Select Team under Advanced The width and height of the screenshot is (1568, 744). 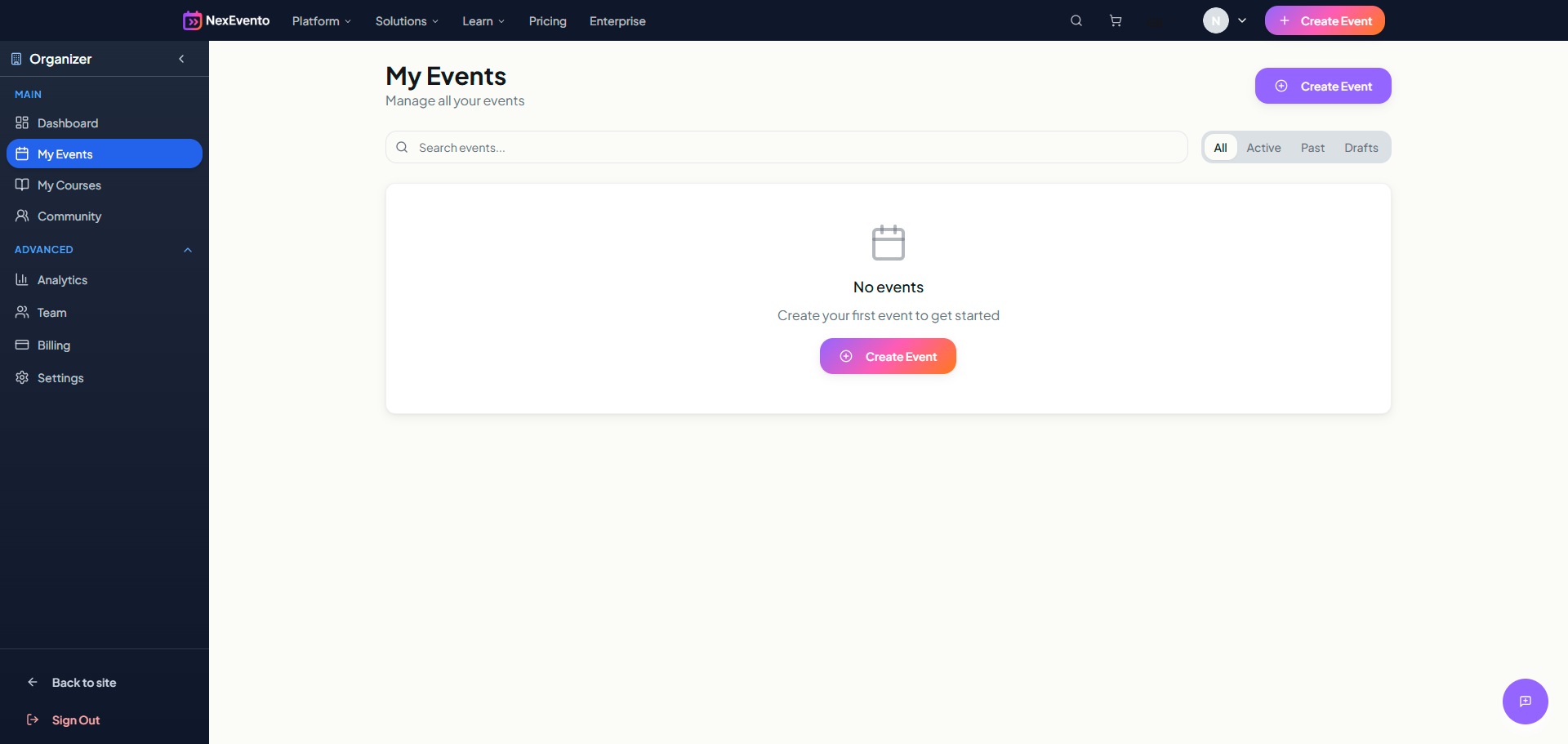[51, 312]
